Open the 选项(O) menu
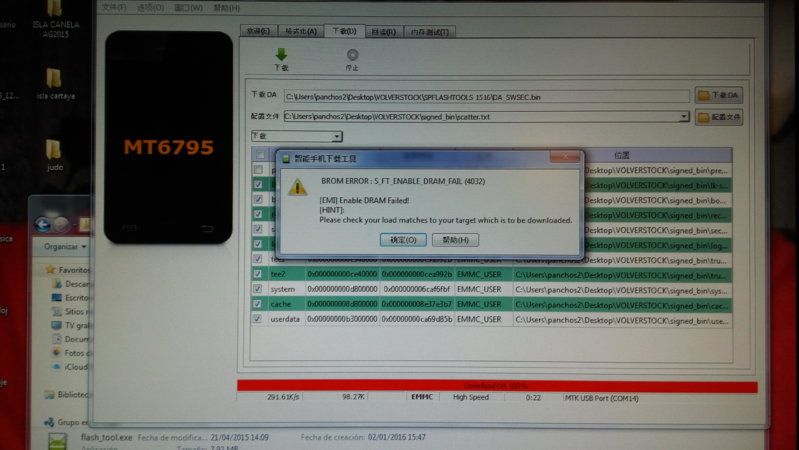The width and height of the screenshot is (799, 450). pyautogui.click(x=150, y=8)
